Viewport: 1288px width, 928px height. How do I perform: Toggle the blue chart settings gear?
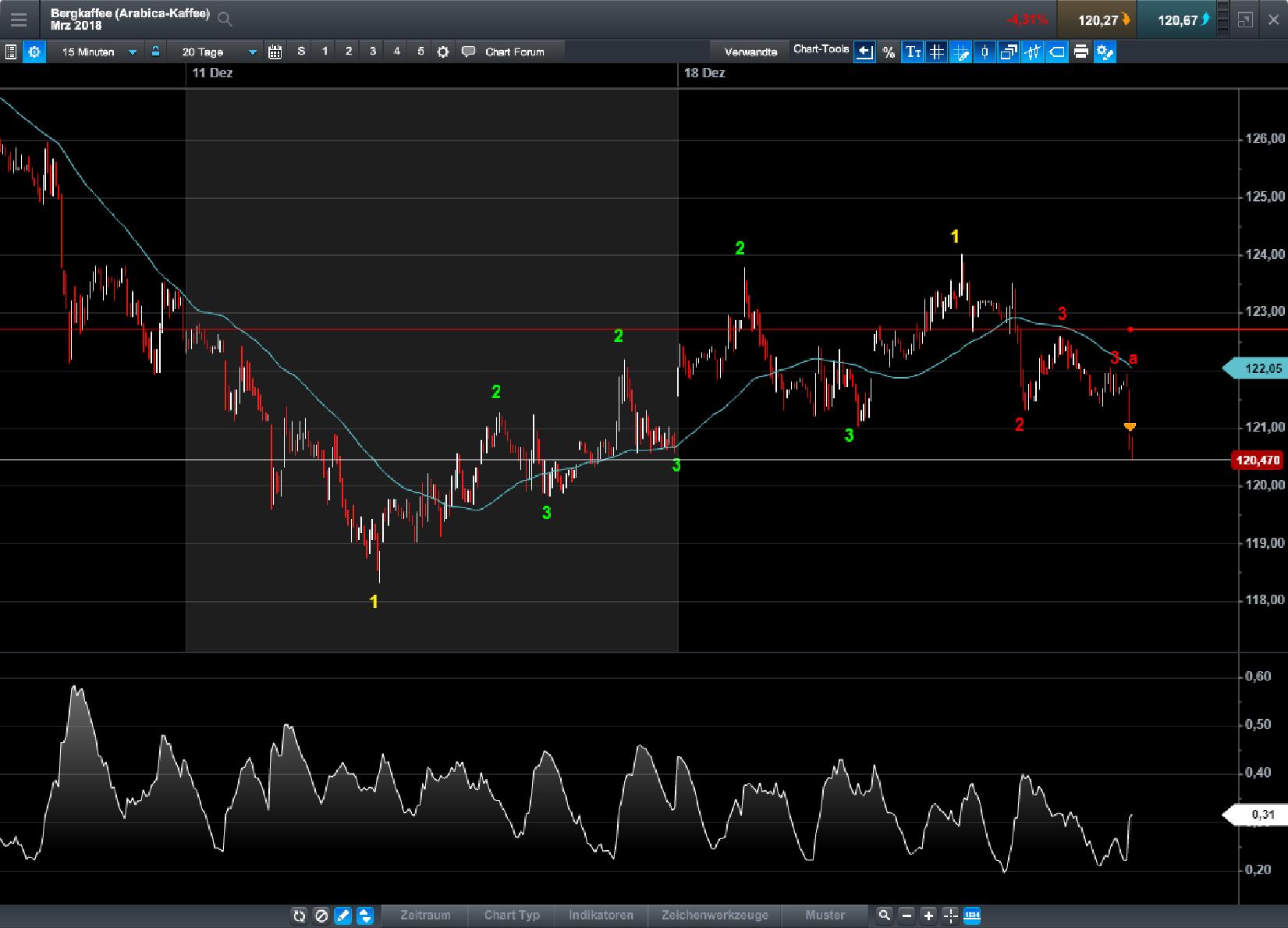coord(34,52)
